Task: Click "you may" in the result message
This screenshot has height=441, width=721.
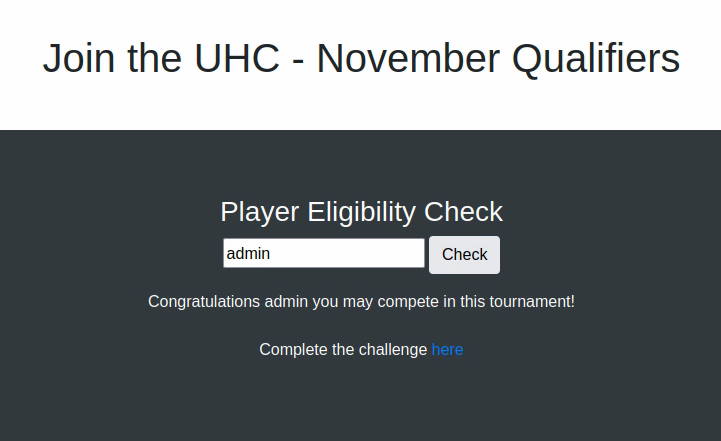Action: pyautogui.click(x=342, y=301)
